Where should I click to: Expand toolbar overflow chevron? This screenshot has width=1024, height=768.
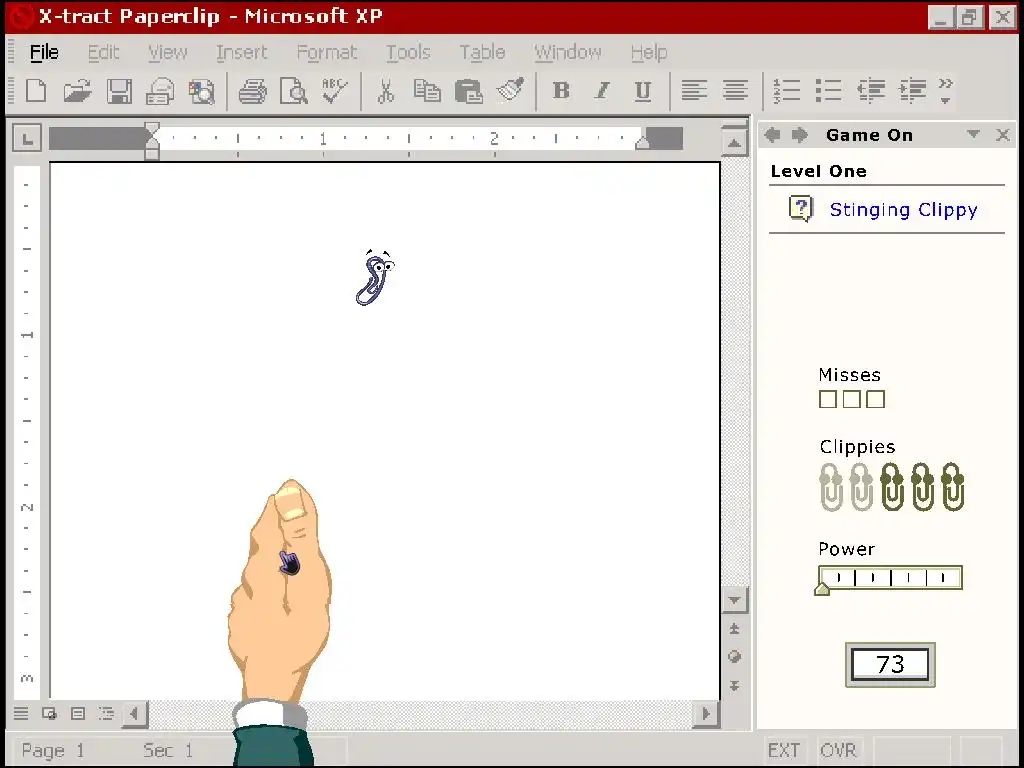tap(945, 91)
